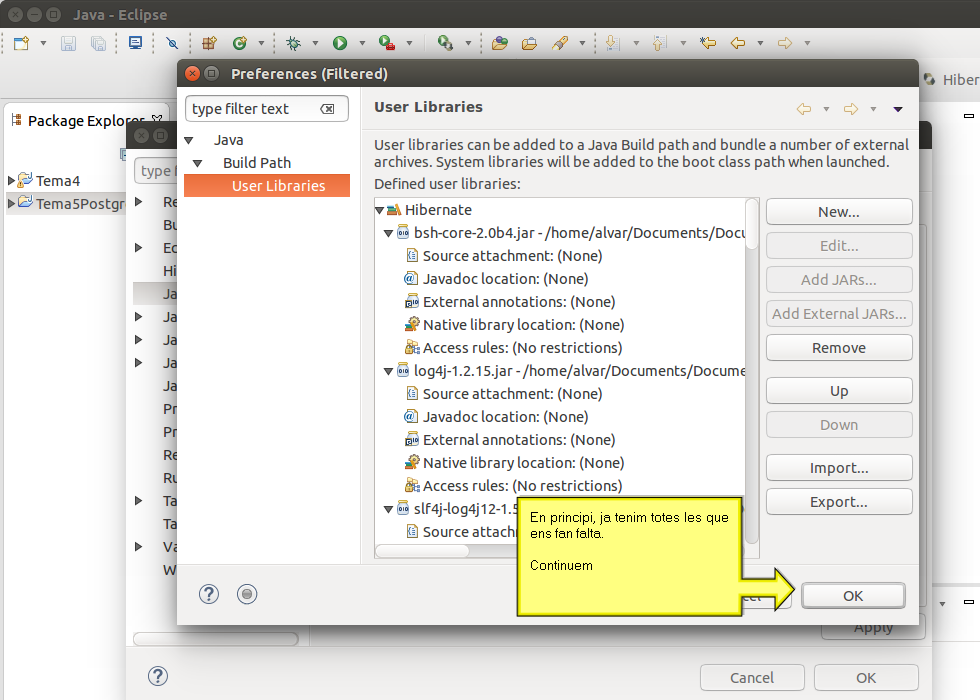Viewport: 980px width, 700px height.
Task: Collapse the log4j-1.2.15.jar entry
Action: coord(388,371)
